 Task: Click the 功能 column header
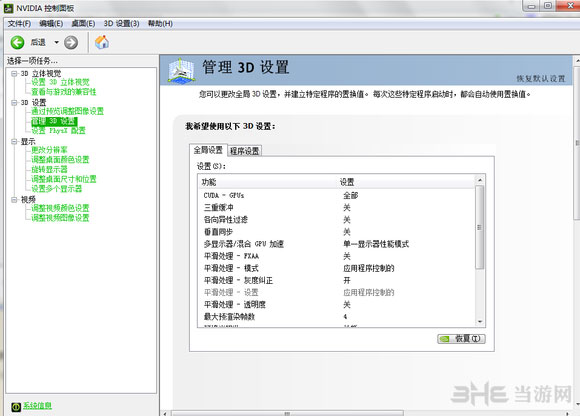267,182
